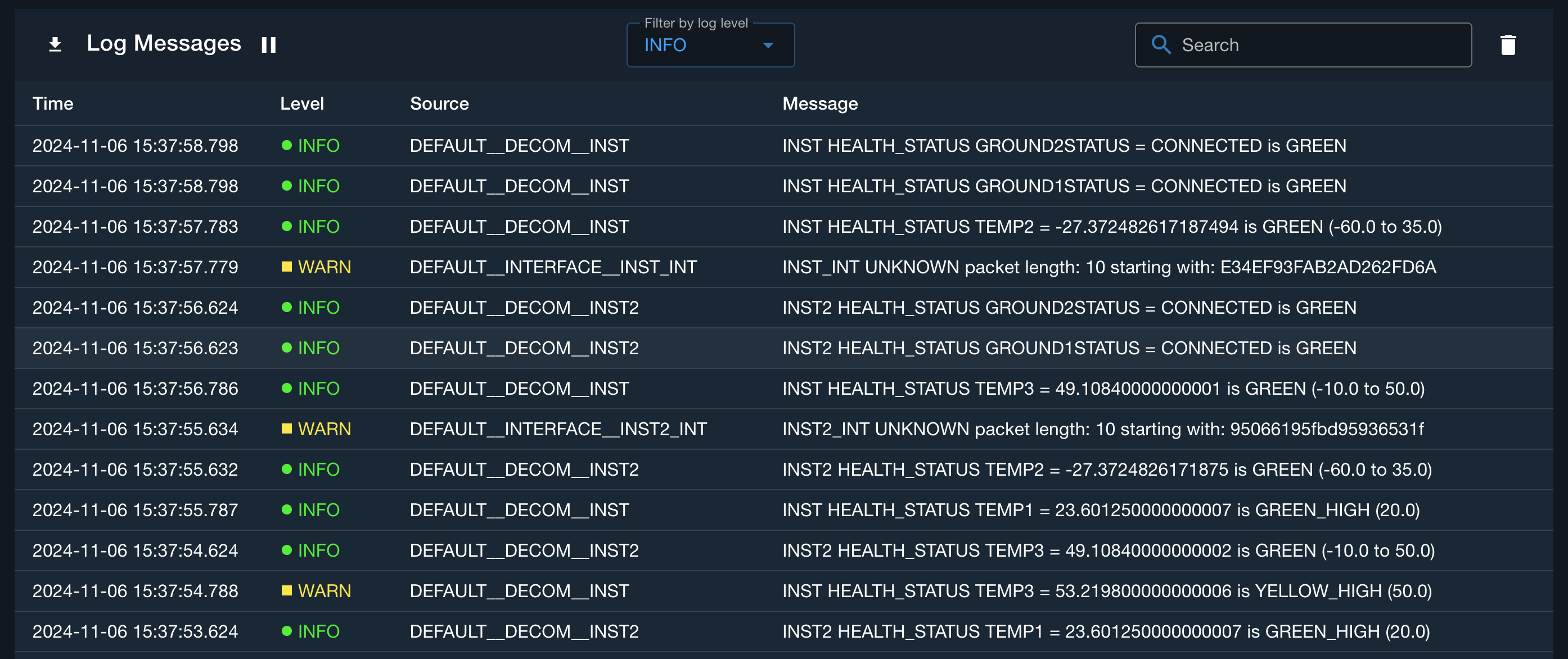Click the green INFO dot at 15:37:56.624
Viewport: 1568px width, 659px height.
[287, 308]
